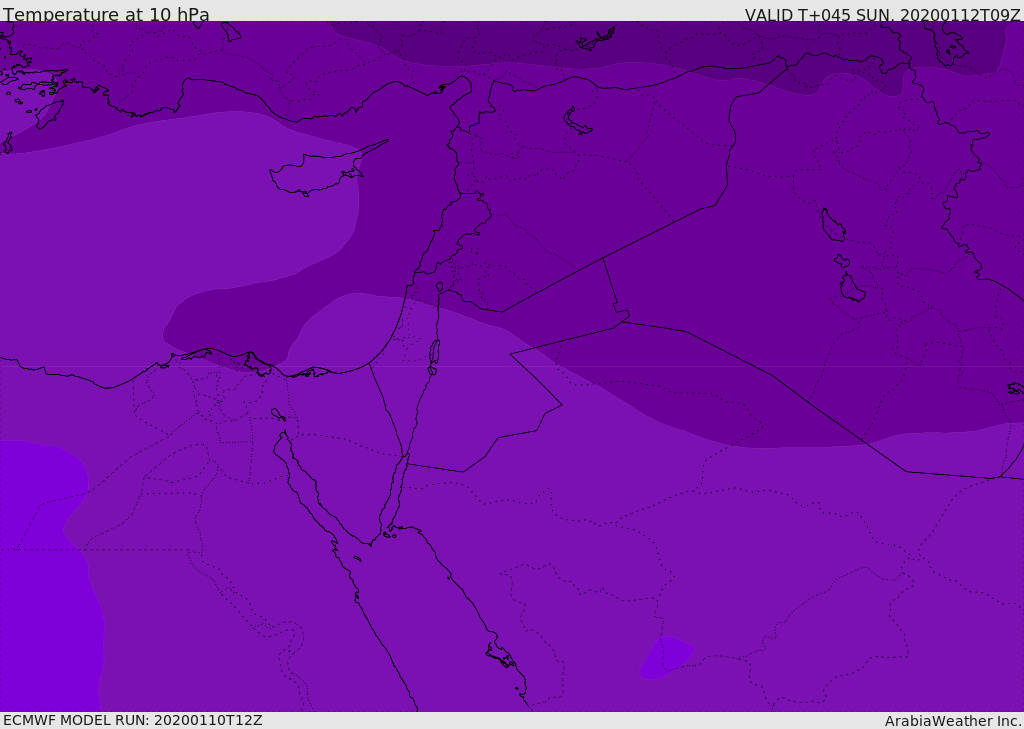Click the 'VALID T+045 SUN. 20200112T09Z' timestamp
This screenshot has height=729, width=1024.
point(882,15)
